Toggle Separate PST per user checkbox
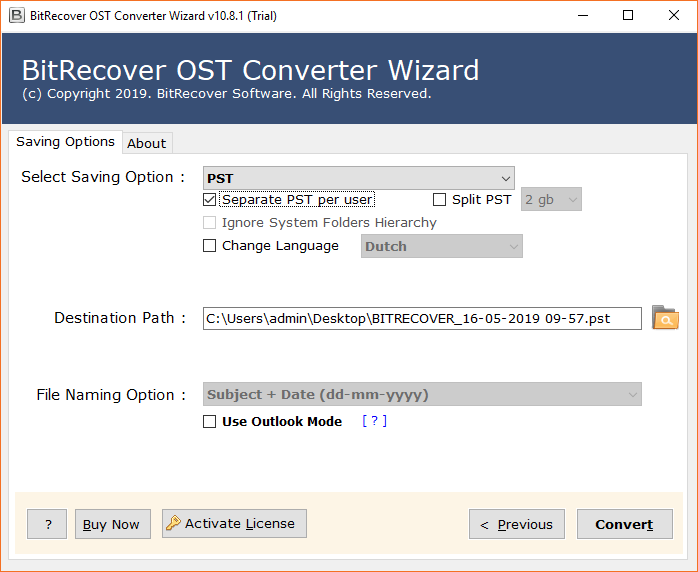The width and height of the screenshot is (698, 572). pyautogui.click(x=209, y=199)
